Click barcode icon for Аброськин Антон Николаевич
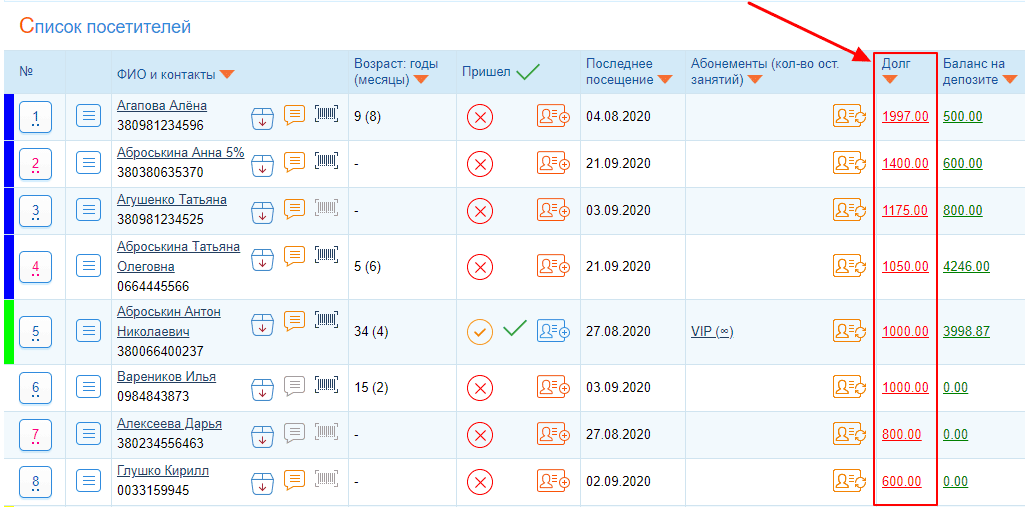 [x=326, y=320]
